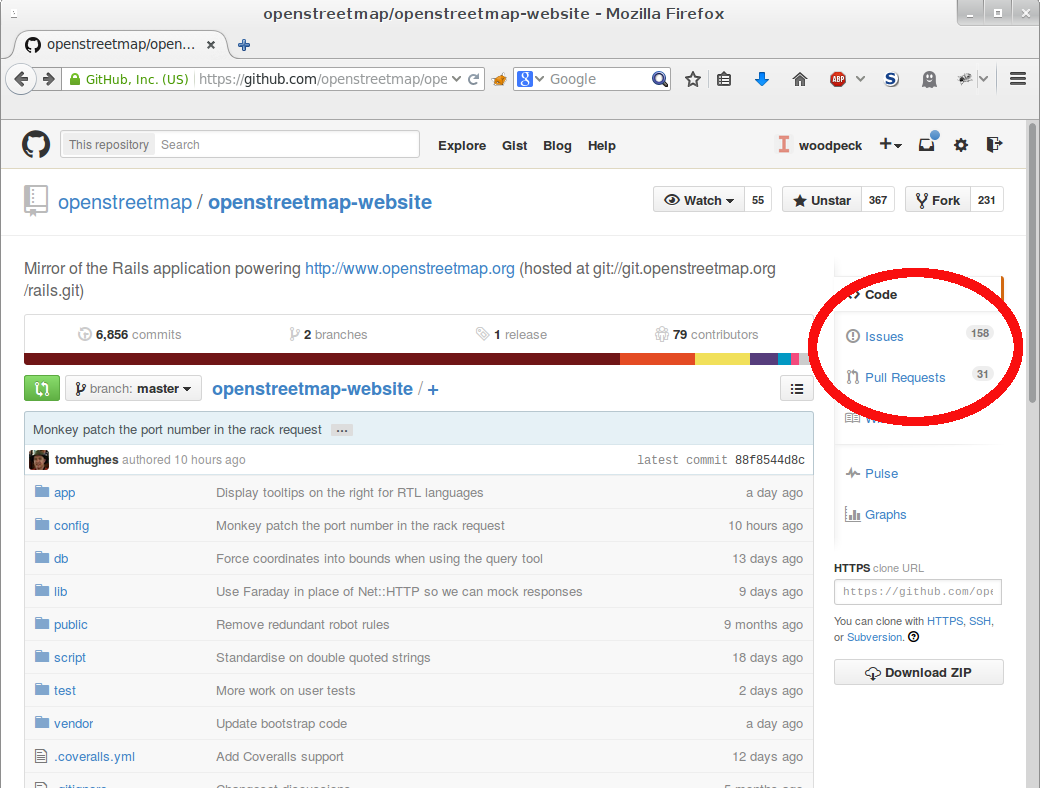1040x788 pixels.
Task: View the 6,856 commits
Action: [130, 334]
